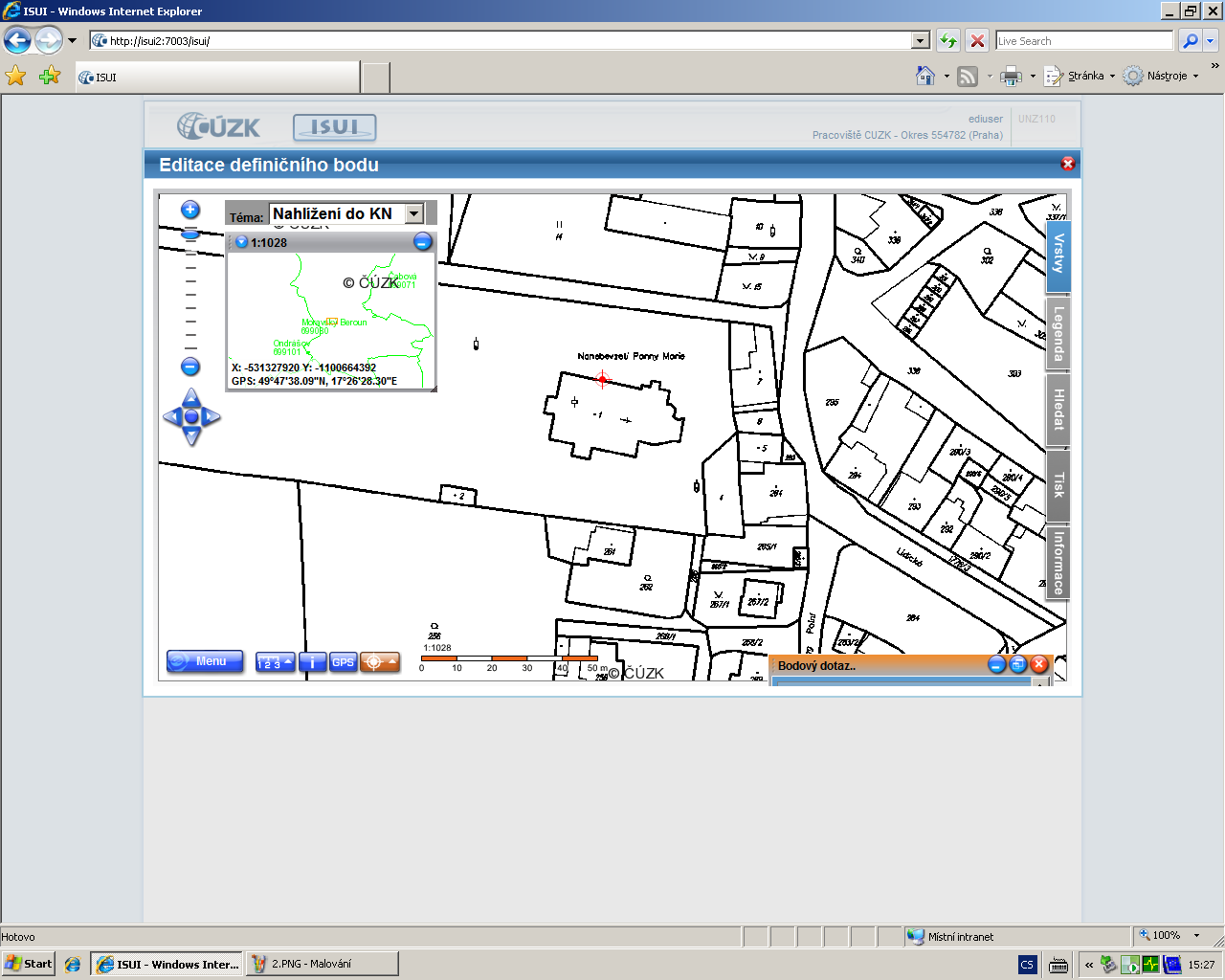Open the Hledat side tab

coord(1058,410)
